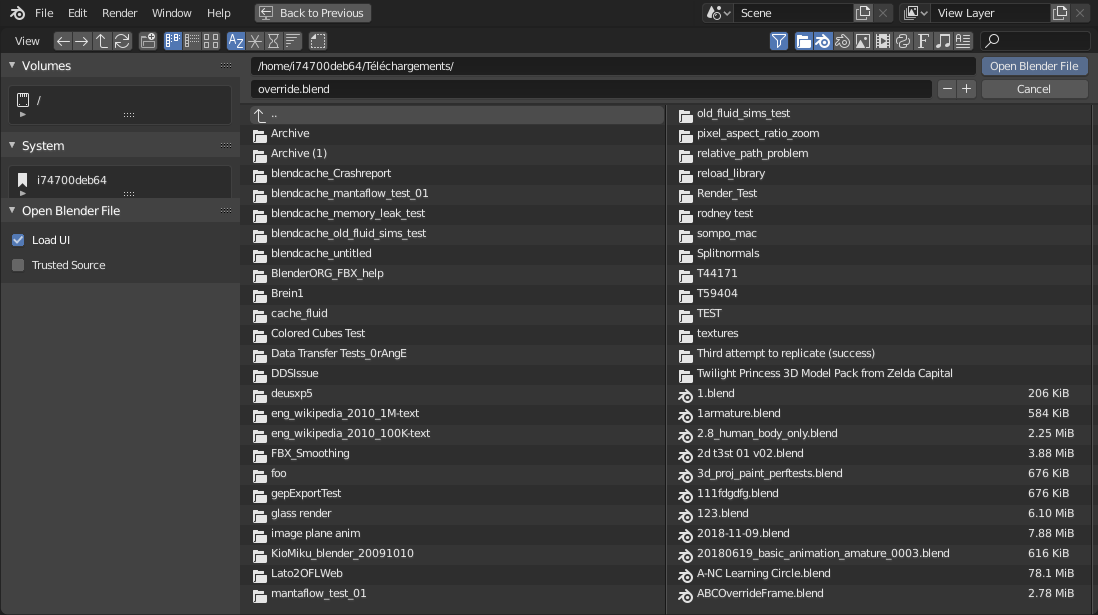
Task: Open the Window menu
Action: coord(172,13)
